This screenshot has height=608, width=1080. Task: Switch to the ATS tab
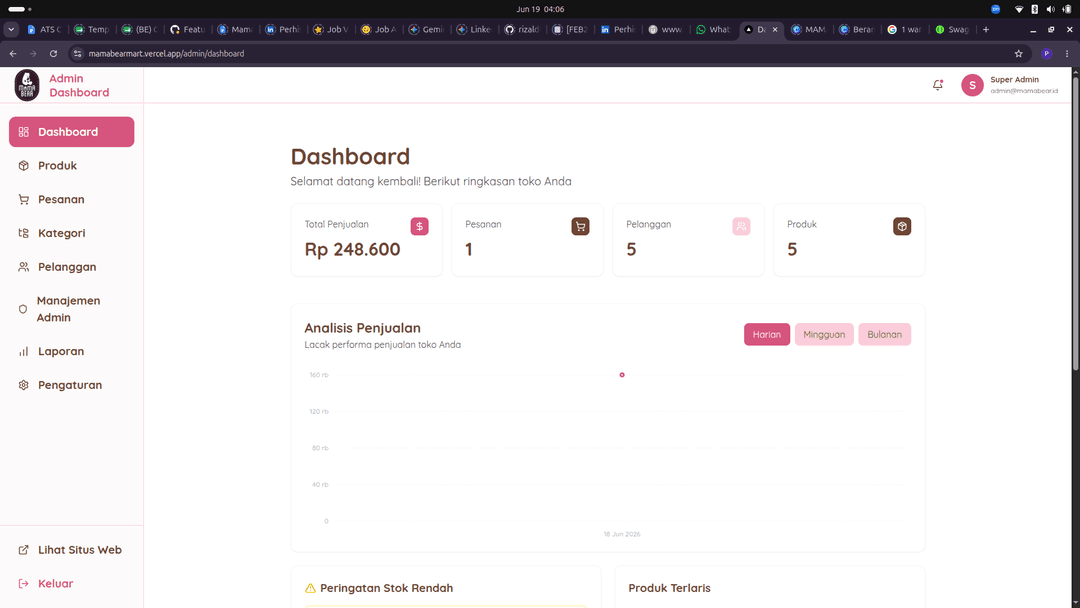coord(45,30)
